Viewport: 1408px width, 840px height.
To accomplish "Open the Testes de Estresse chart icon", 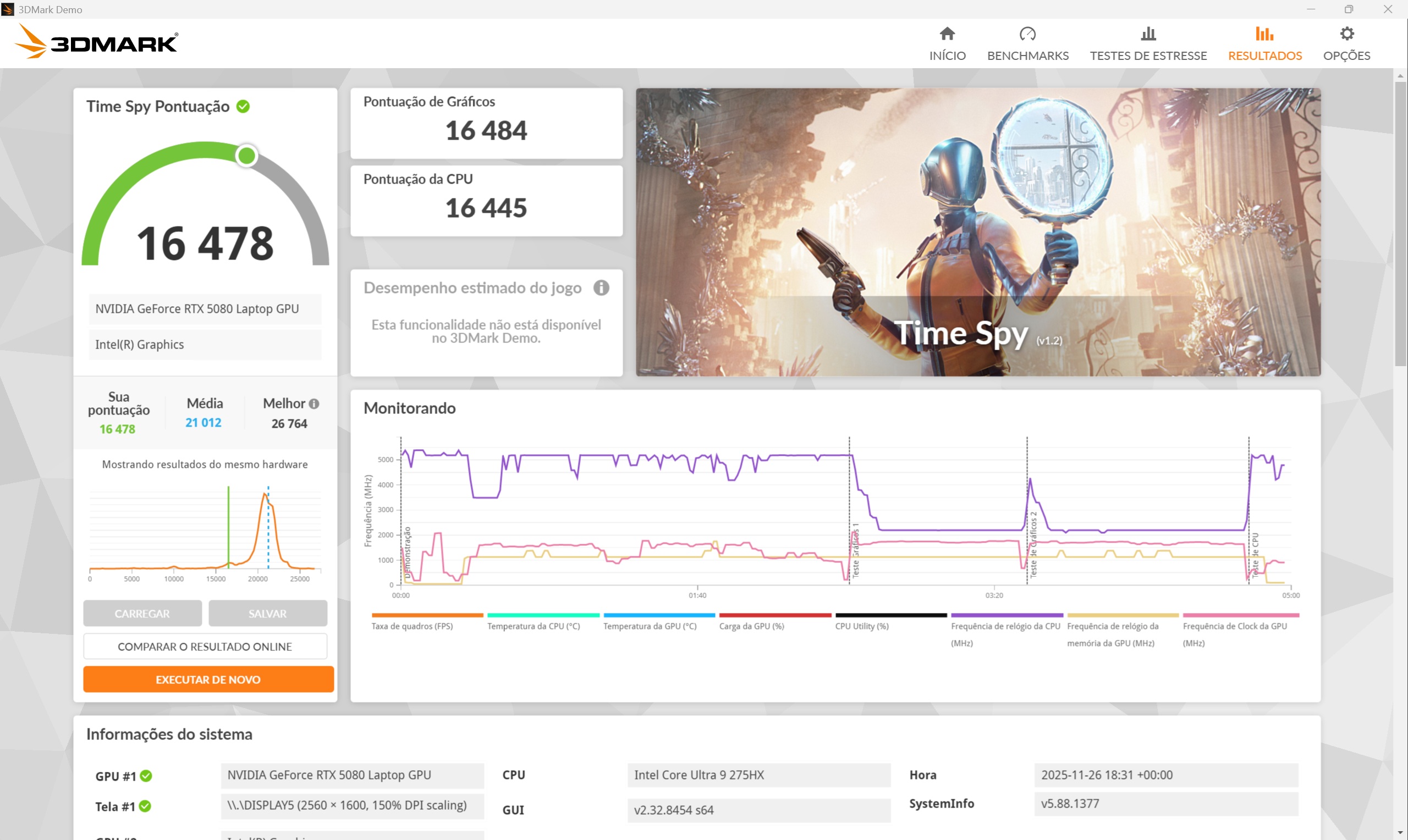I will [x=1147, y=34].
